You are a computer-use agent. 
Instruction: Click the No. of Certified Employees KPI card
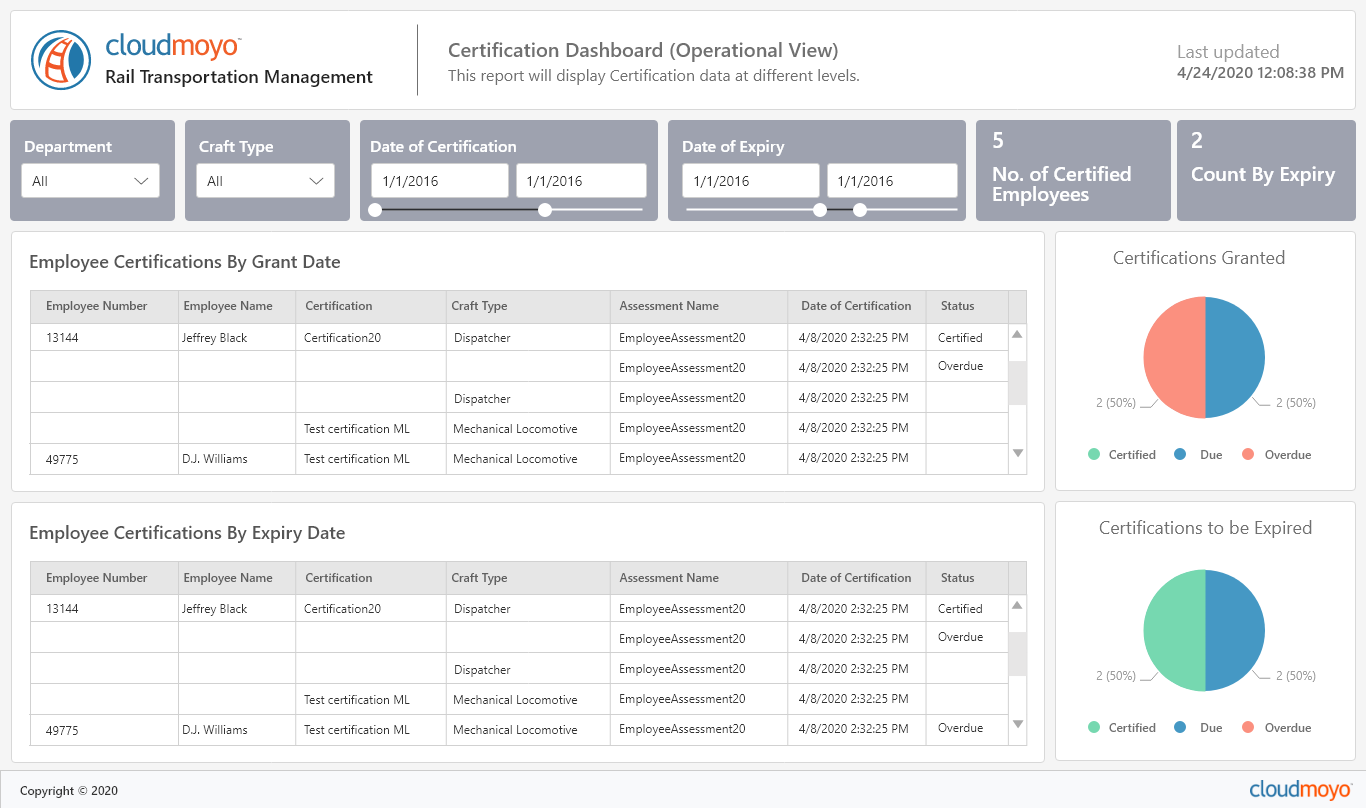1072,170
